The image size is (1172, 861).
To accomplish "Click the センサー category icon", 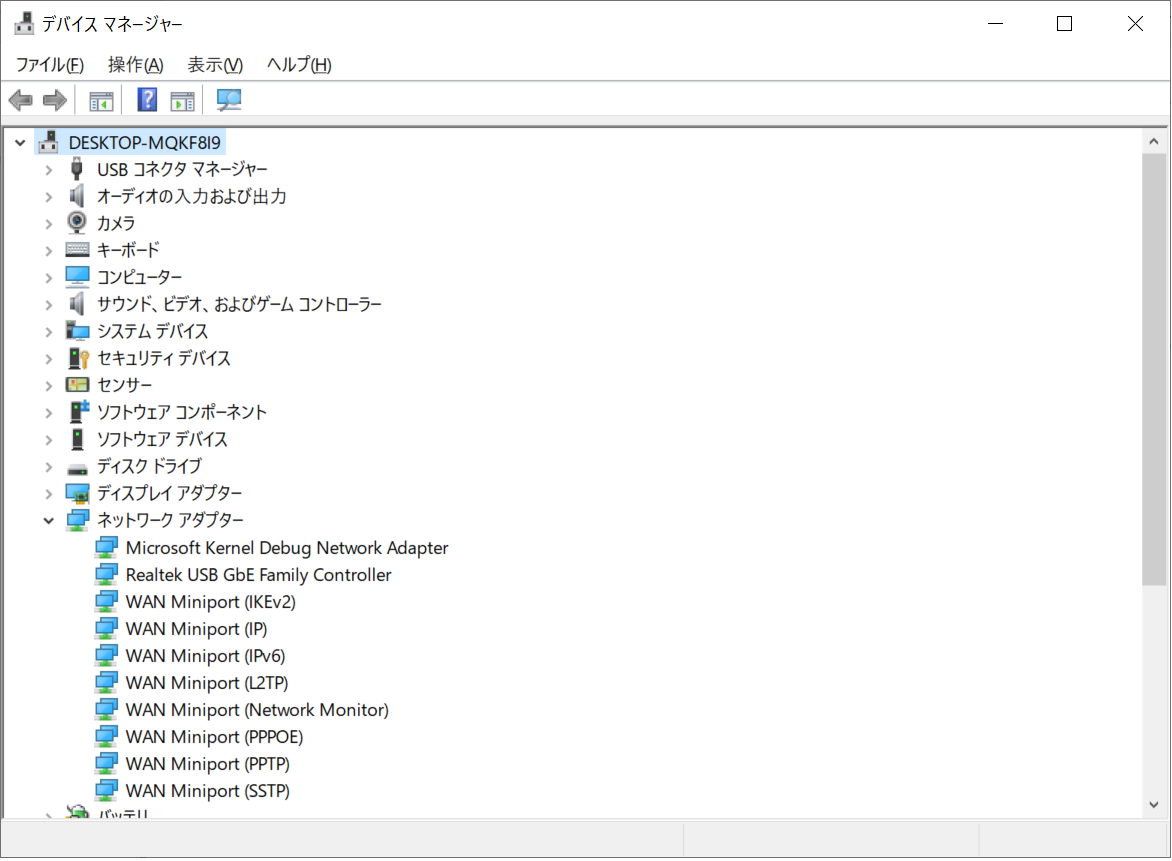I will point(77,385).
